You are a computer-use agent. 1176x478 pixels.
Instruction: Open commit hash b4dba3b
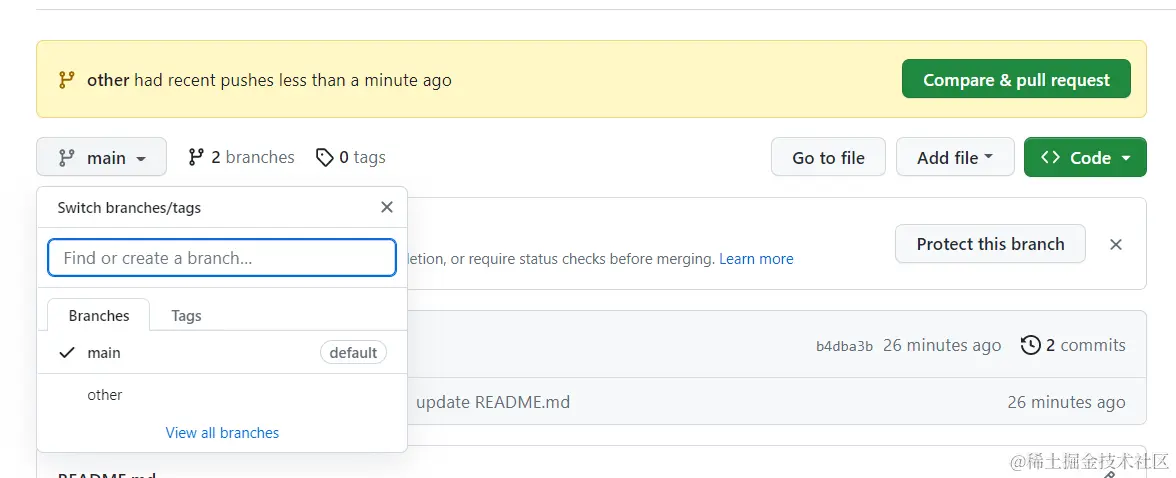(844, 346)
